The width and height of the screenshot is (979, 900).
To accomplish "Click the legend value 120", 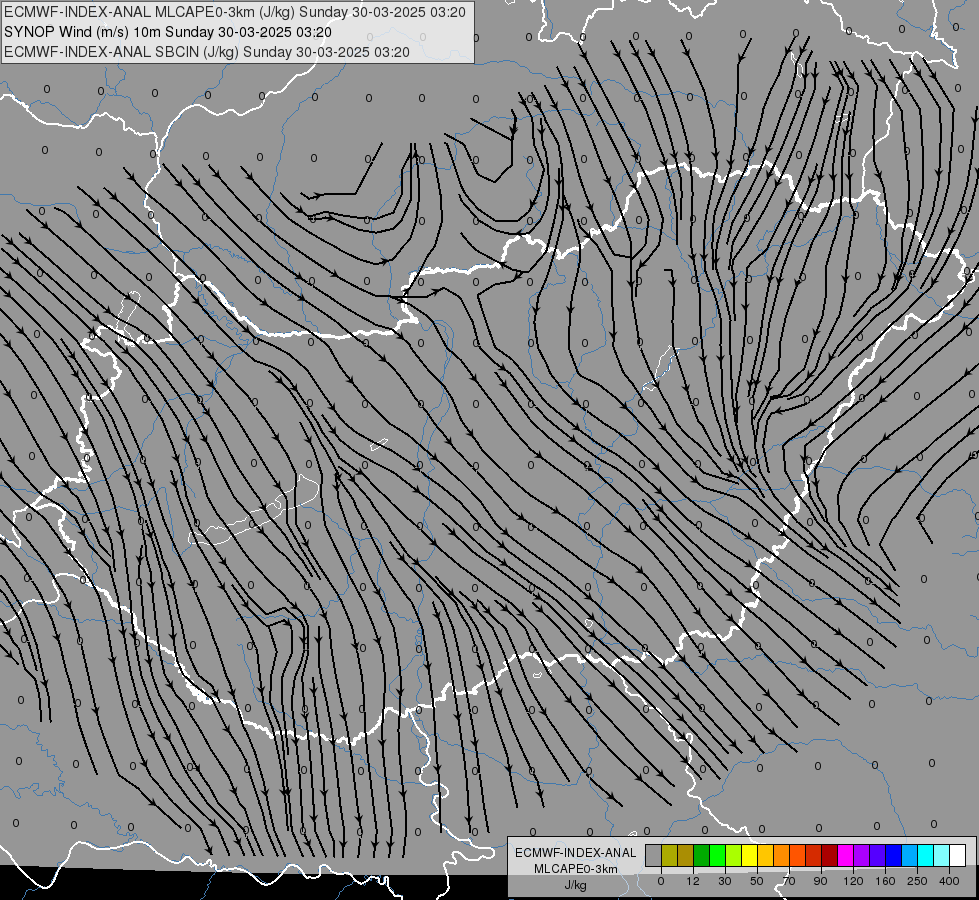I will click(x=853, y=881).
